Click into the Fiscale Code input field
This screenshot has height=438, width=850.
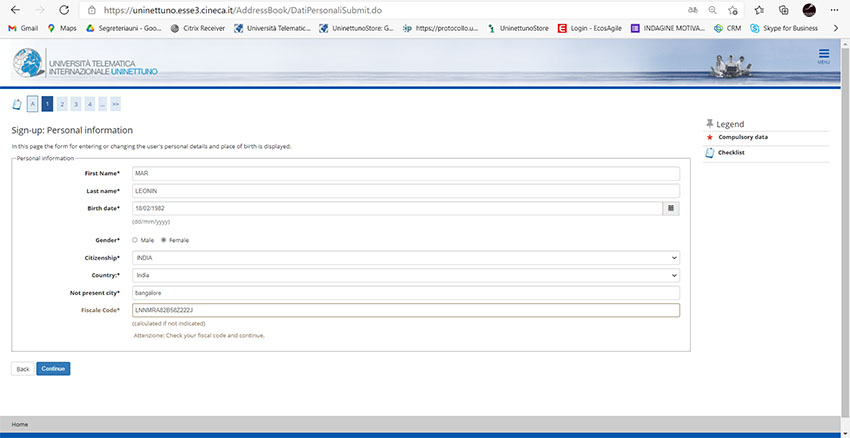point(405,310)
